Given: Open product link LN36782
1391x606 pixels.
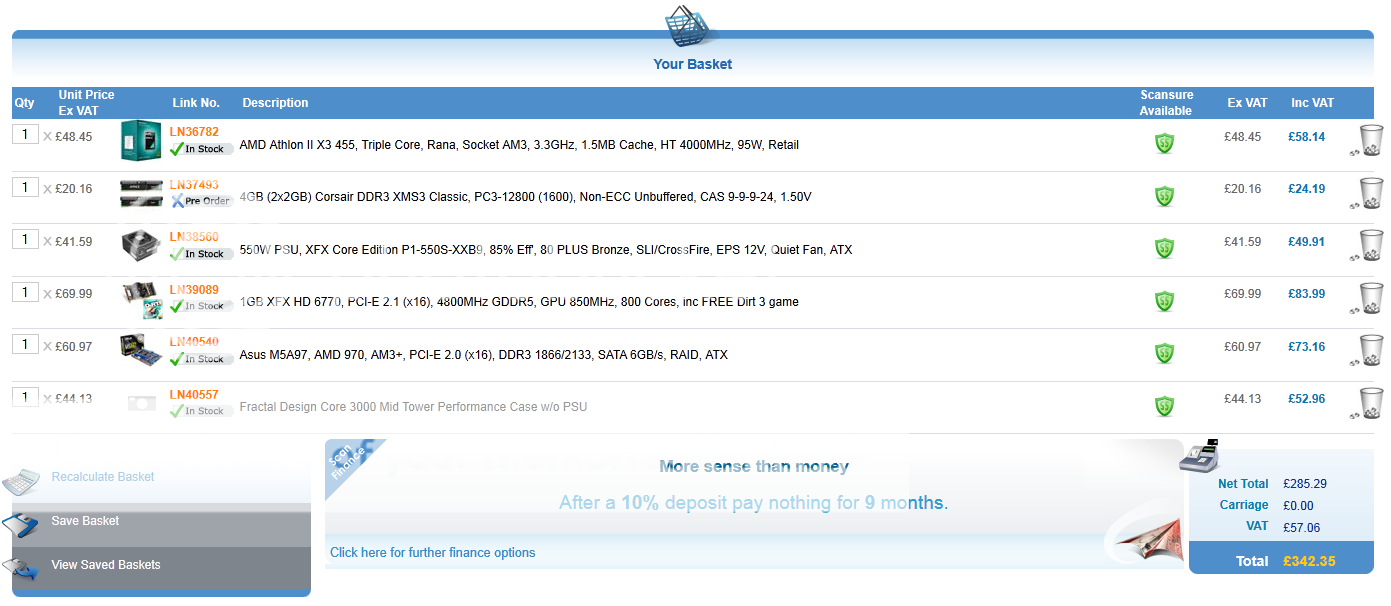Looking at the screenshot, I should pyautogui.click(x=194, y=132).
